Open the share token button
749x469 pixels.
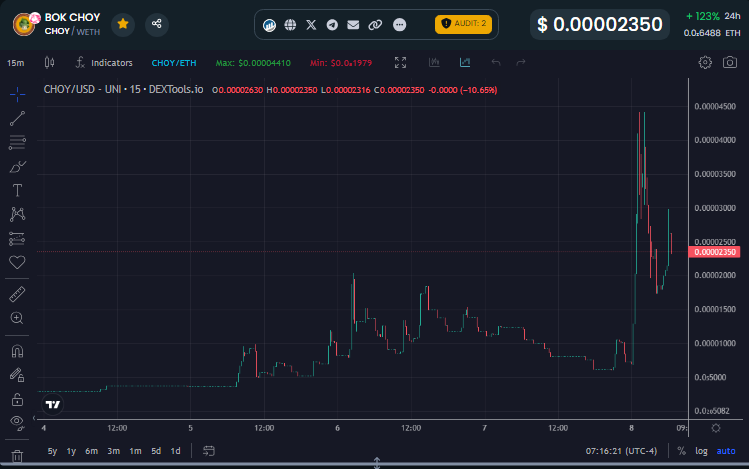pos(157,24)
